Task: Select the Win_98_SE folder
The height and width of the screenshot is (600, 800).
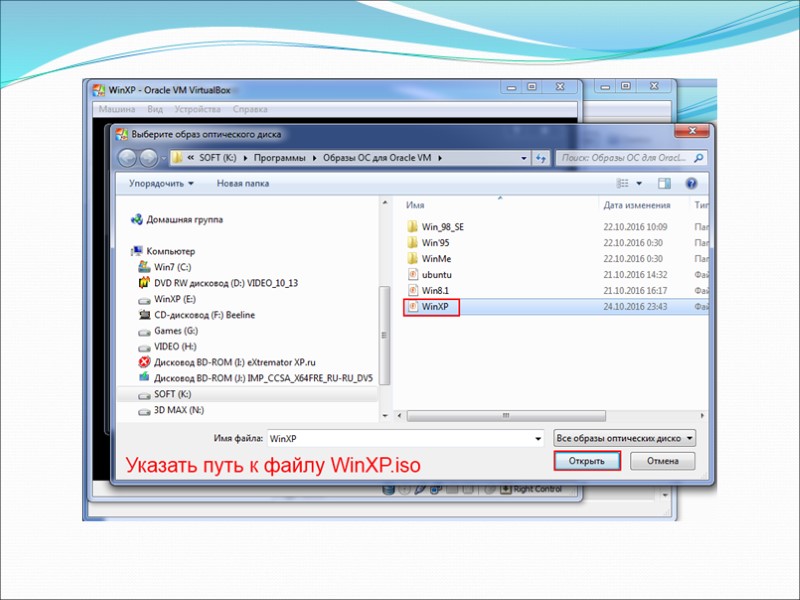Action: point(436,227)
